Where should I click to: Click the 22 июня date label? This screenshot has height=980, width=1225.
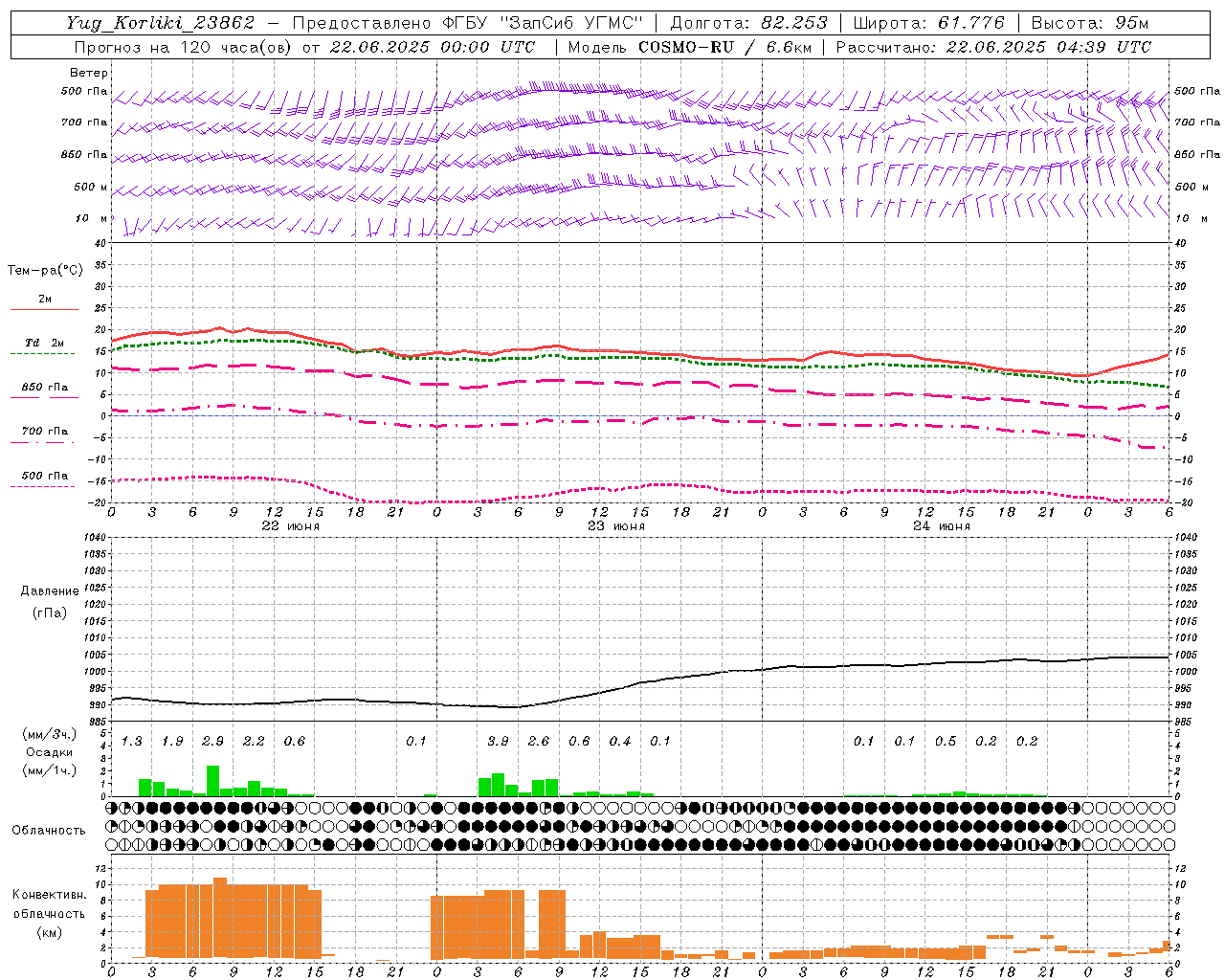(x=290, y=526)
